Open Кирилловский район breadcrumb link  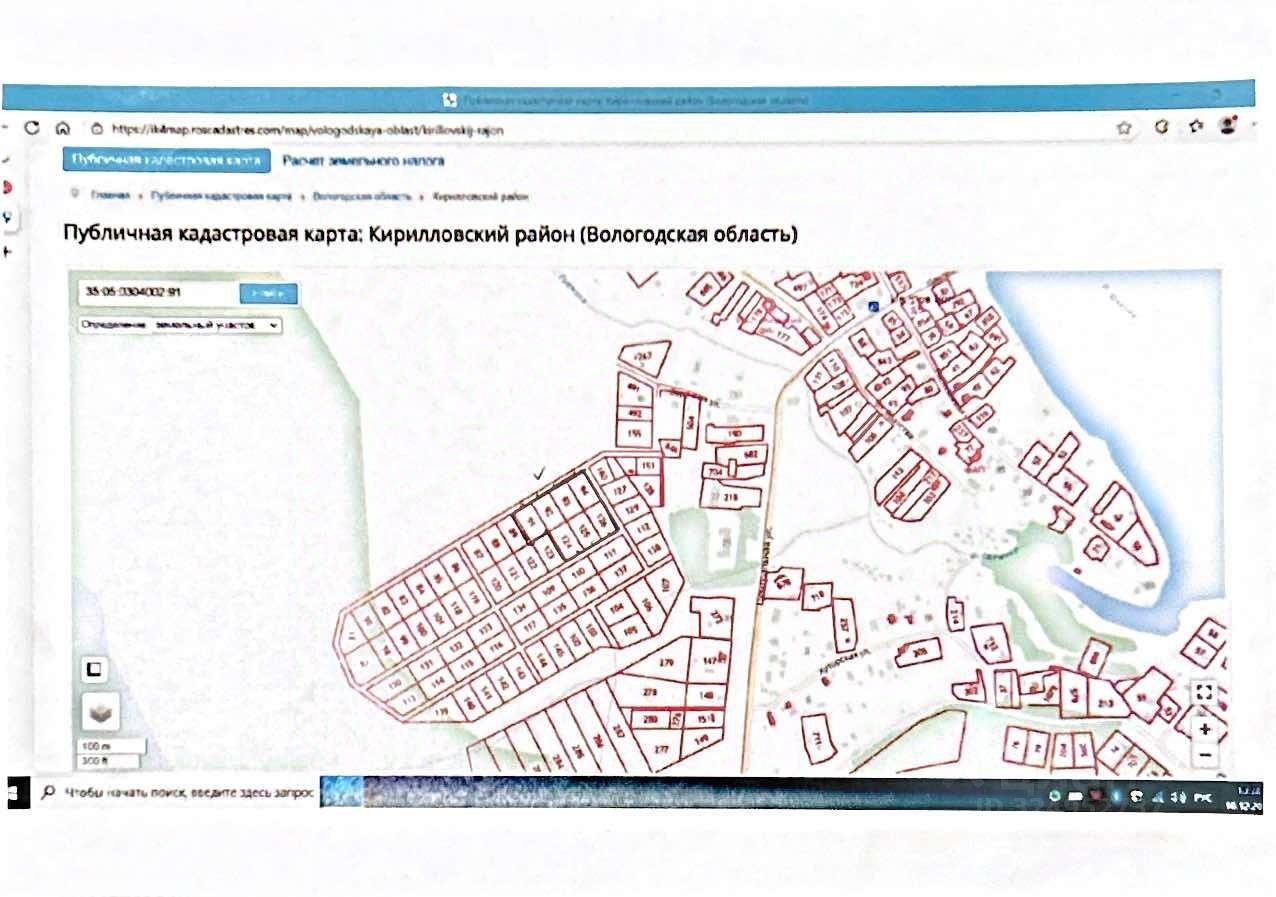click(x=481, y=196)
